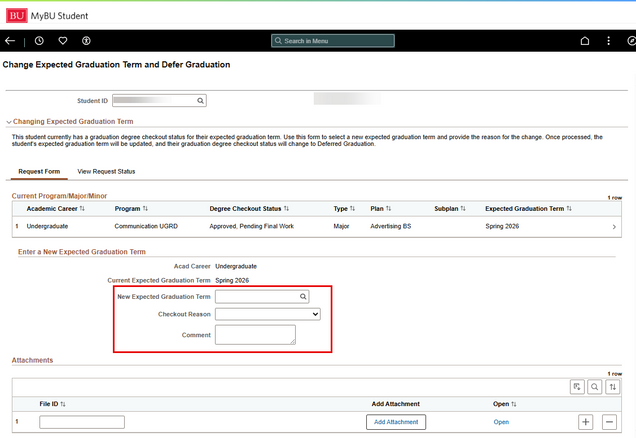The height and width of the screenshot is (438, 636).
Task: Open the compass navigator icon
Action: pos(632,41)
